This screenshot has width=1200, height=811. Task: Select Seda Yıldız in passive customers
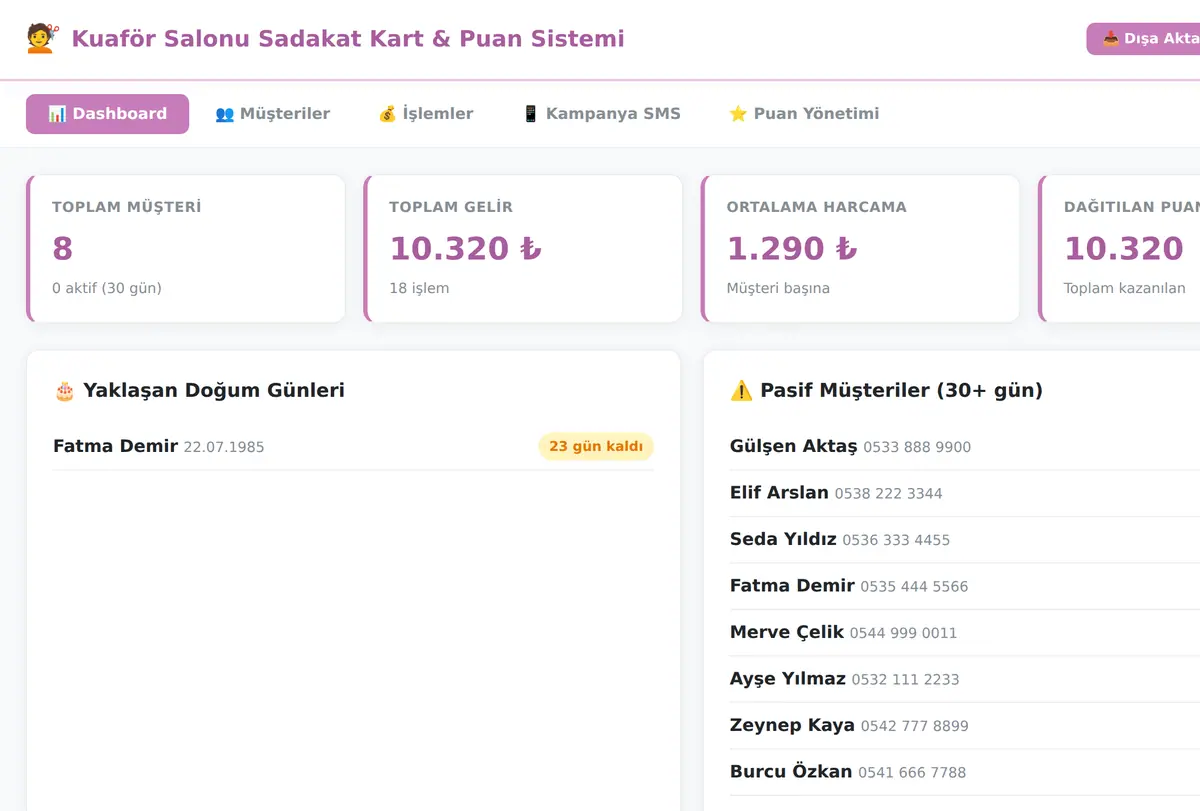pyautogui.click(x=783, y=539)
